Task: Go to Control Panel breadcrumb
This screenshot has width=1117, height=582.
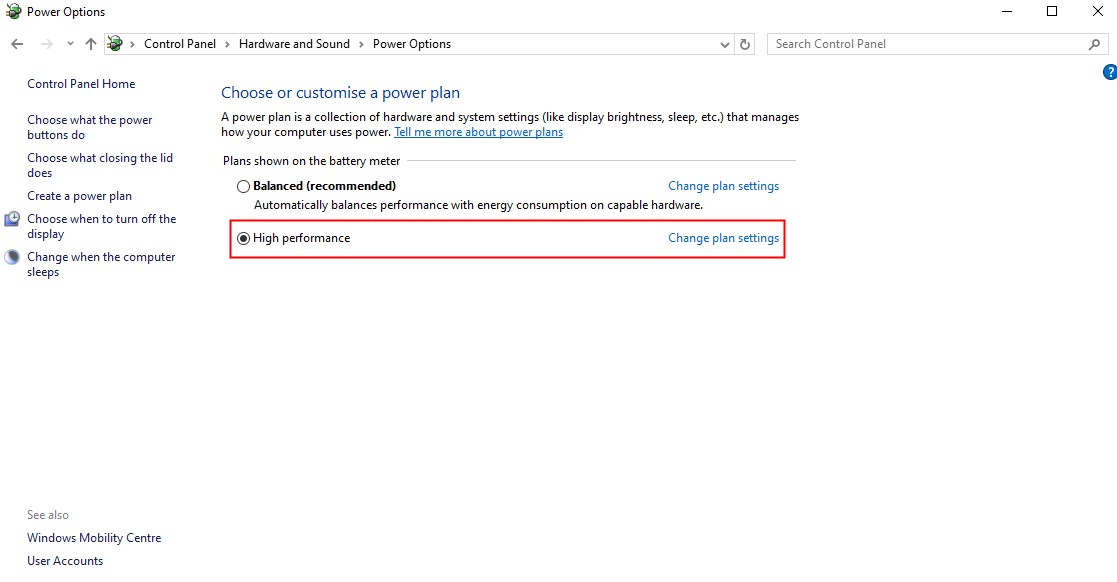Action: (x=180, y=44)
